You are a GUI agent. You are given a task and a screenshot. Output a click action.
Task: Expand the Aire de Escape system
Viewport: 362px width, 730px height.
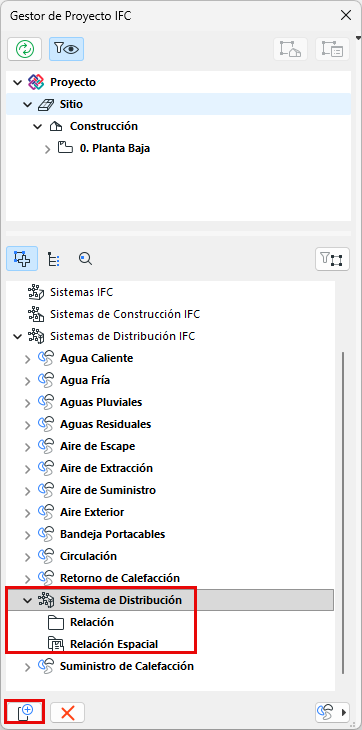coord(27,447)
